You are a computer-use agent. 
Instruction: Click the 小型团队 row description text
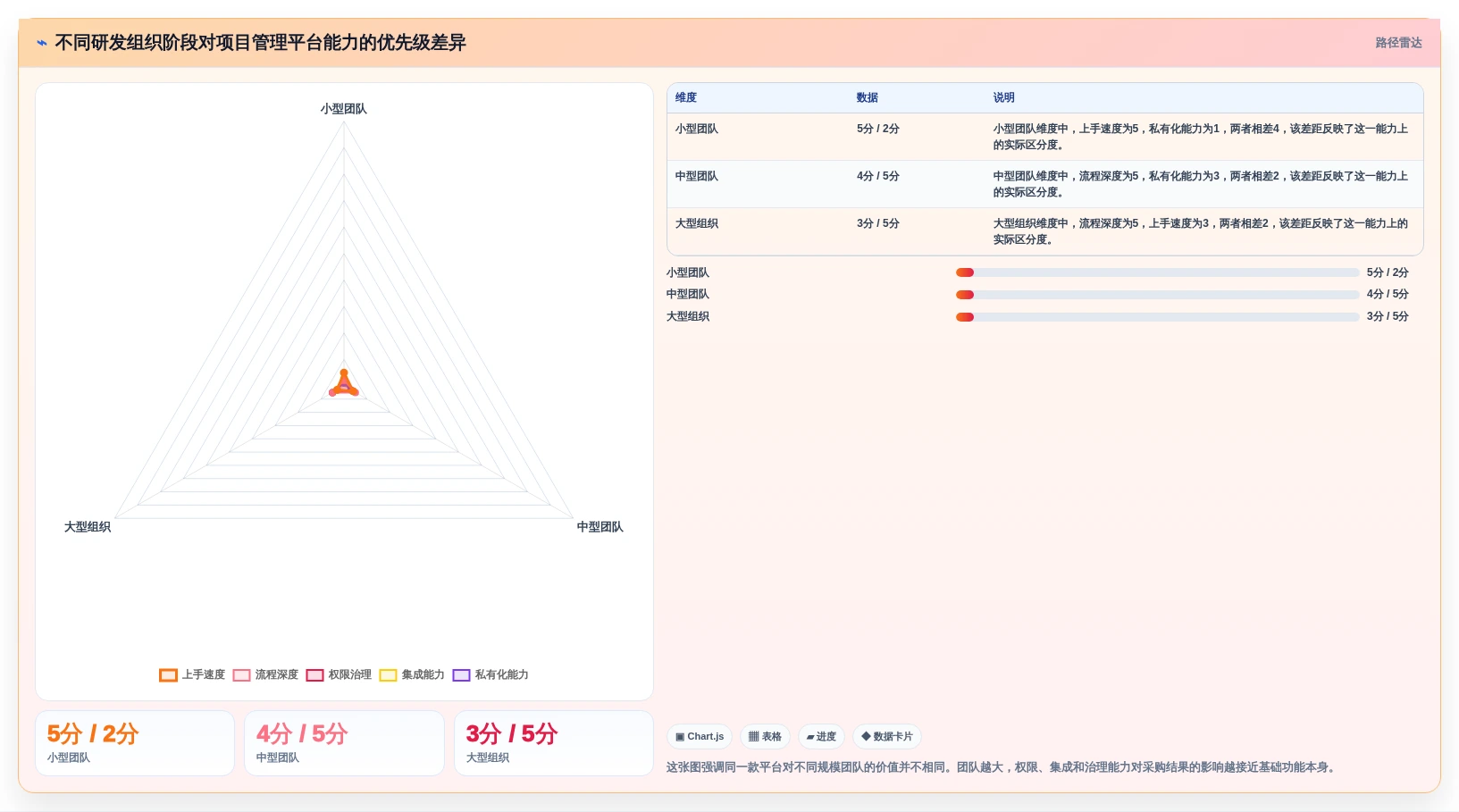pos(1201,137)
